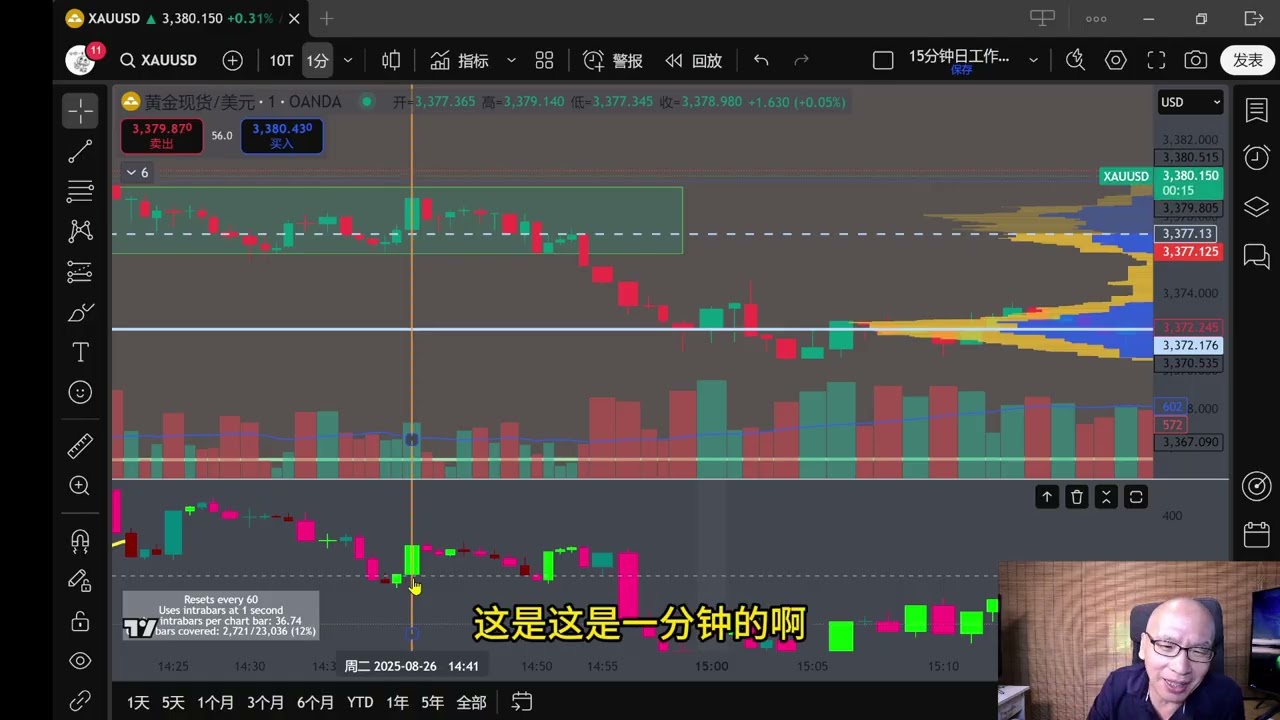Select the 1个月 date range
This screenshot has width=1280, height=720.
pos(215,703)
